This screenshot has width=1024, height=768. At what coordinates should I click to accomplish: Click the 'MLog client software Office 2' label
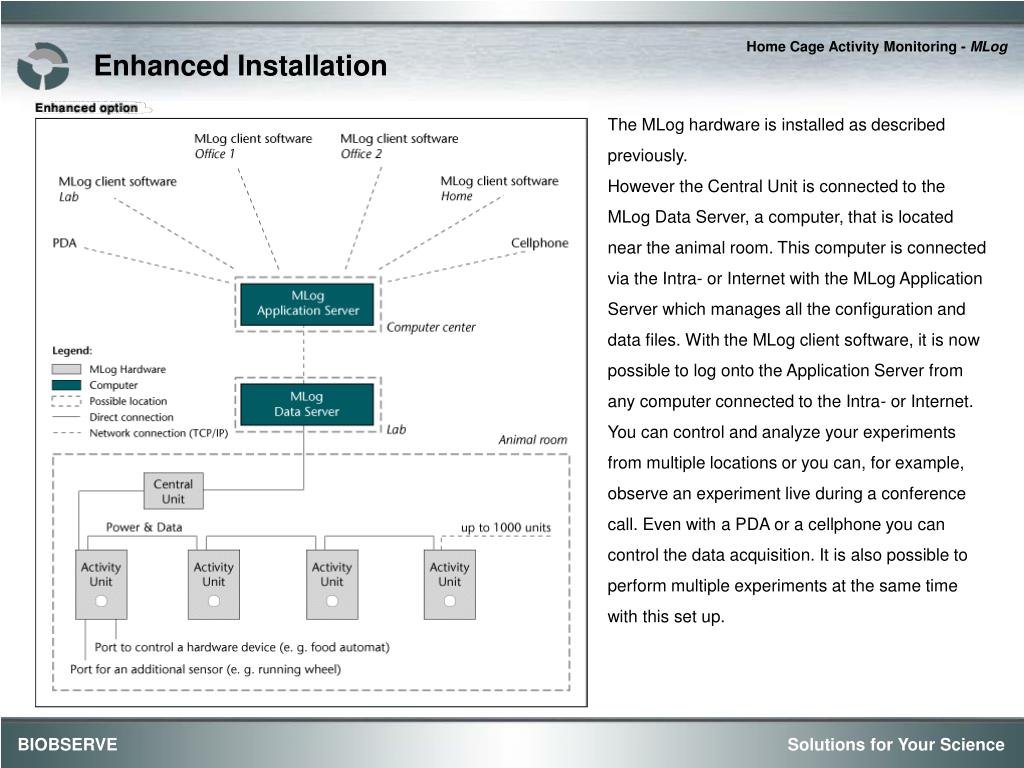pos(399,146)
